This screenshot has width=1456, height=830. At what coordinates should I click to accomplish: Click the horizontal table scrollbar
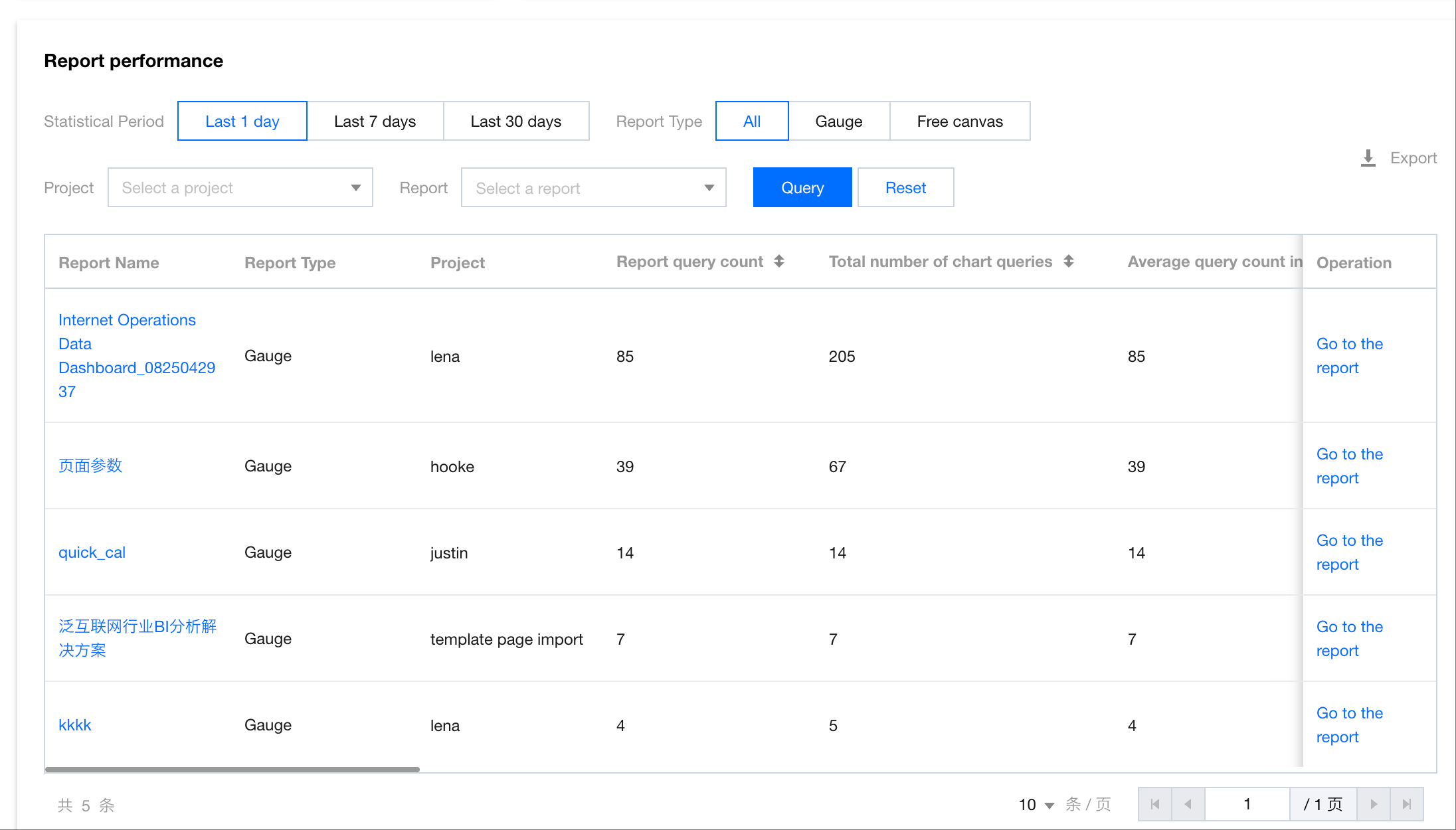pos(232,770)
